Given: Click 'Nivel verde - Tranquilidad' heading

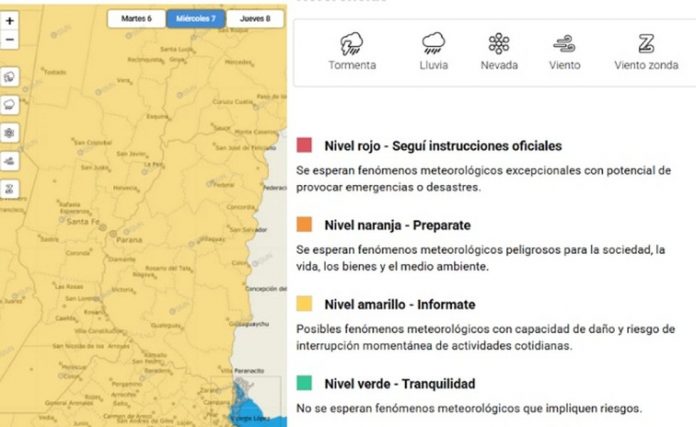Looking at the screenshot, I should (399, 384).
